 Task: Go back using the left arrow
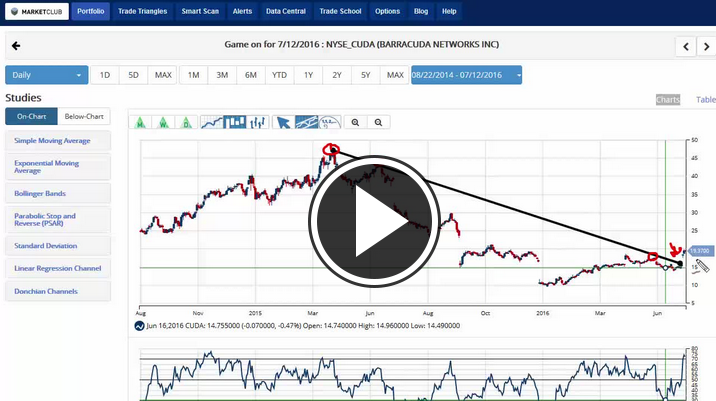16,46
